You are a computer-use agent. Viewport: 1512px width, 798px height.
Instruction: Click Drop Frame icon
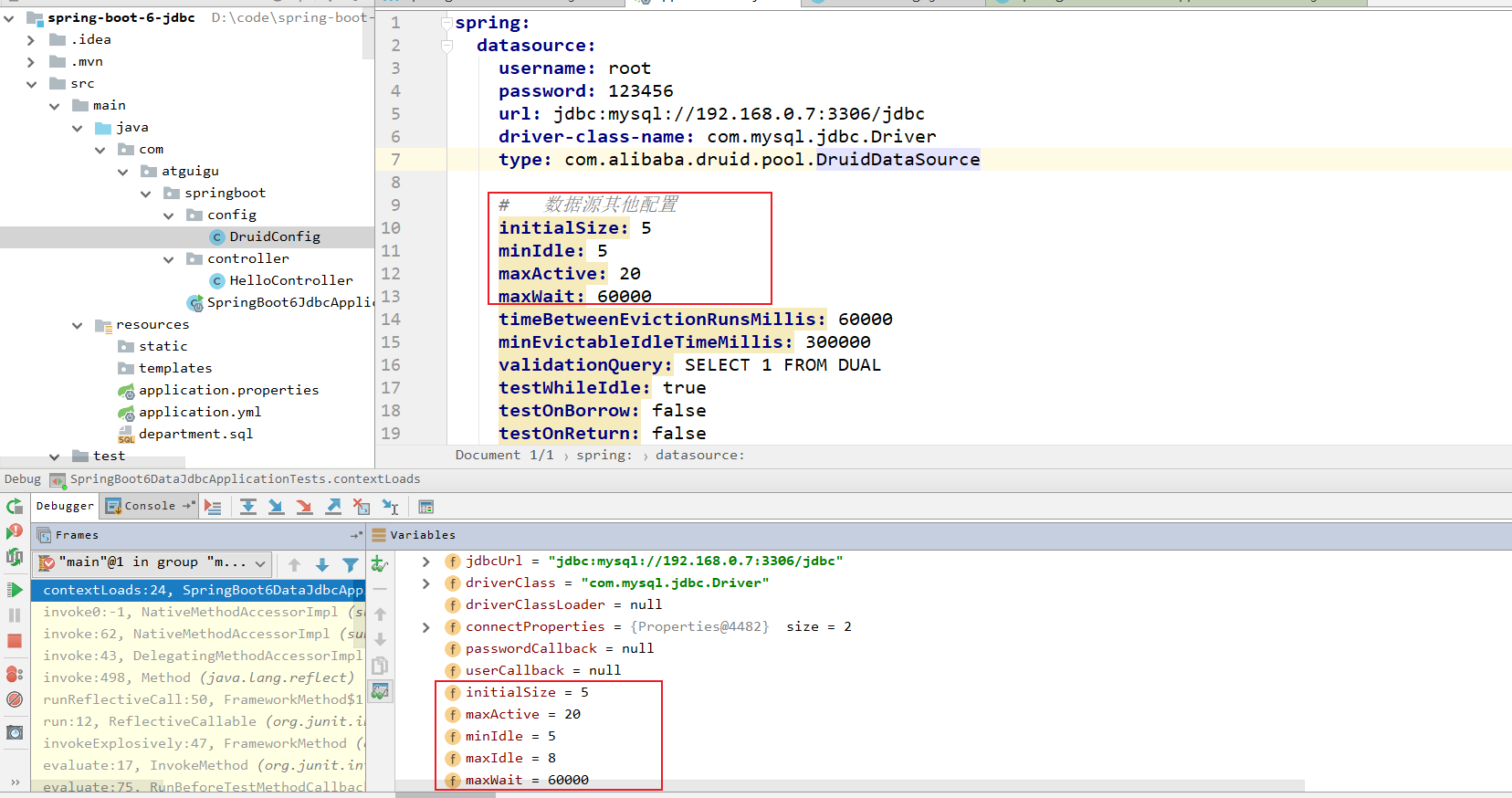pyautogui.click(x=362, y=507)
